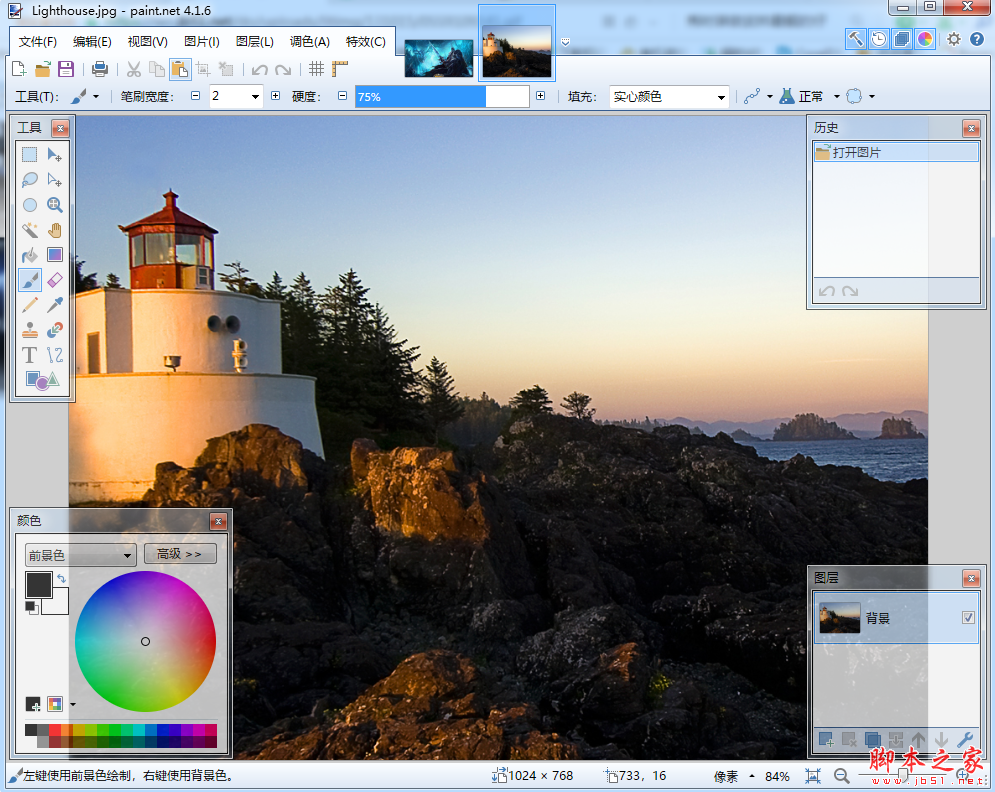The height and width of the screenshot is (792, 995).
Task: Select the Color Picker eyedropper tool
Action: pos(55,305)
